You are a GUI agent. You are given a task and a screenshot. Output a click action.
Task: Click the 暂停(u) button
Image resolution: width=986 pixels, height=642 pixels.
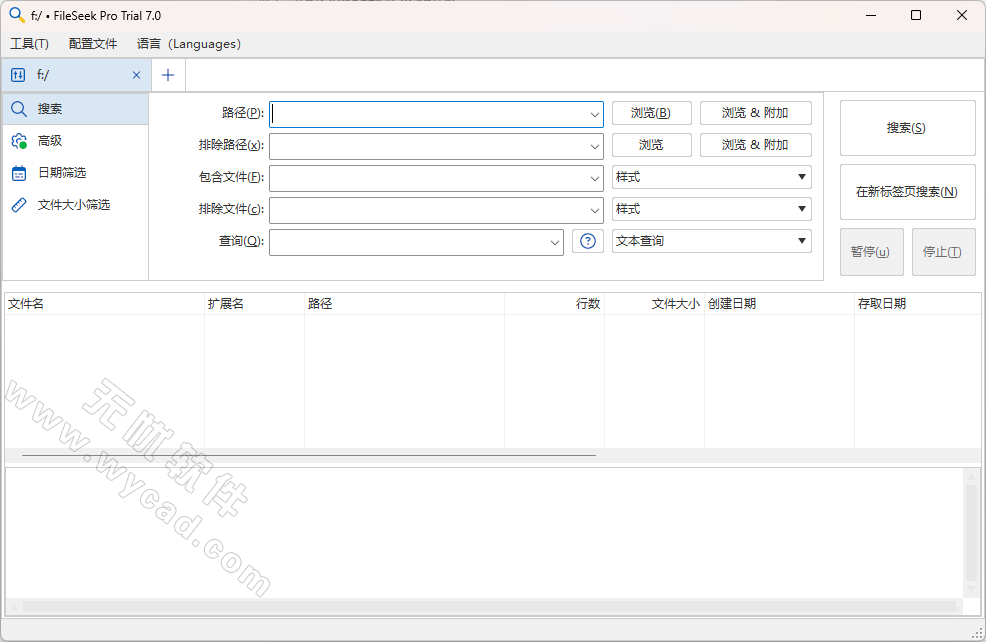coord(872,252)
